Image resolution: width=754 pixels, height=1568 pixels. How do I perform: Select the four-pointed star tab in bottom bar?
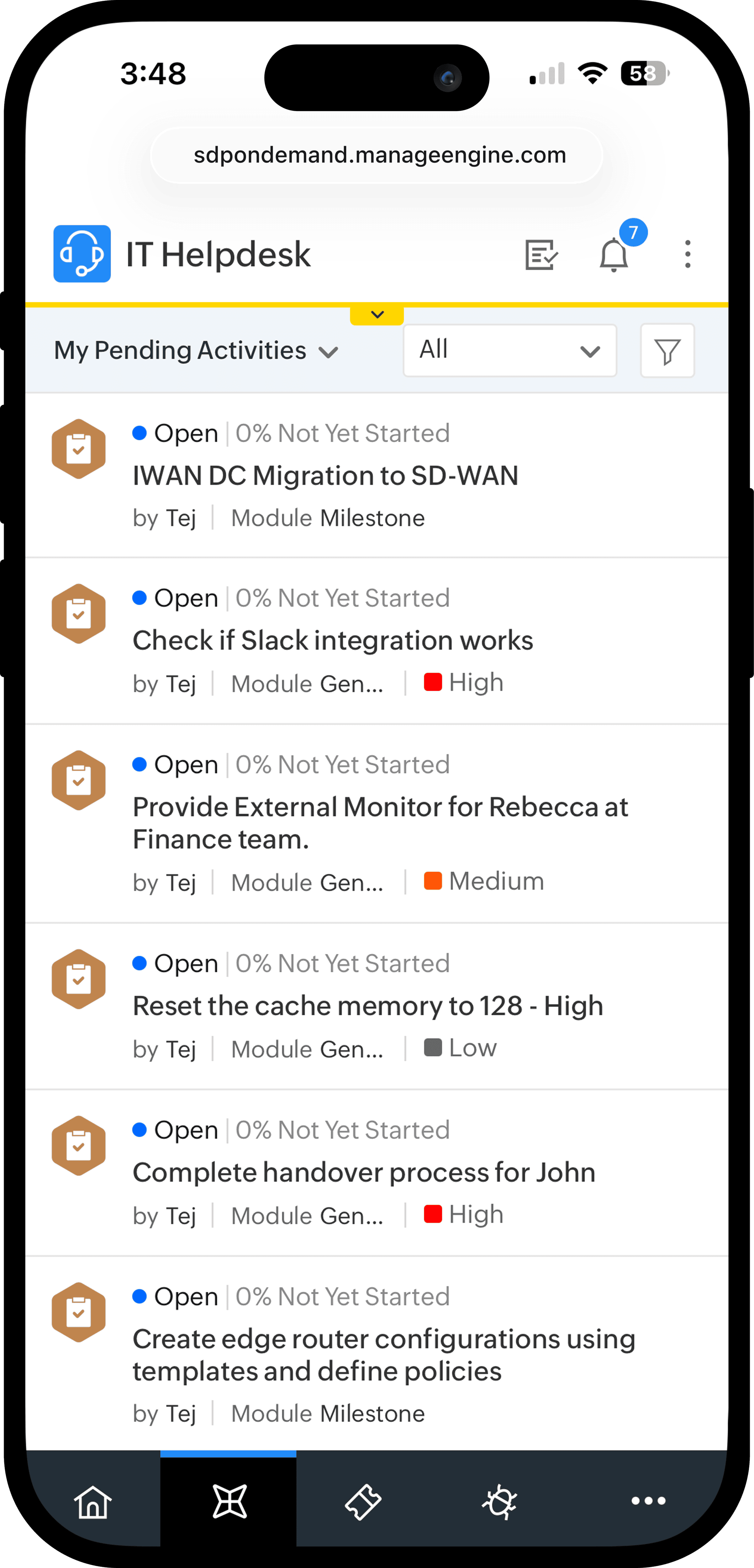pyautogui.click(x=229, y=1502)
